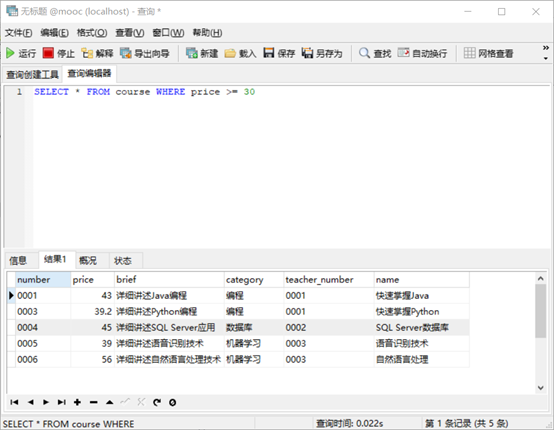The width and height of the screenshot is (554, 430).
Task: Open the Find (查找) magnifier tool
Action: point(375,53)
